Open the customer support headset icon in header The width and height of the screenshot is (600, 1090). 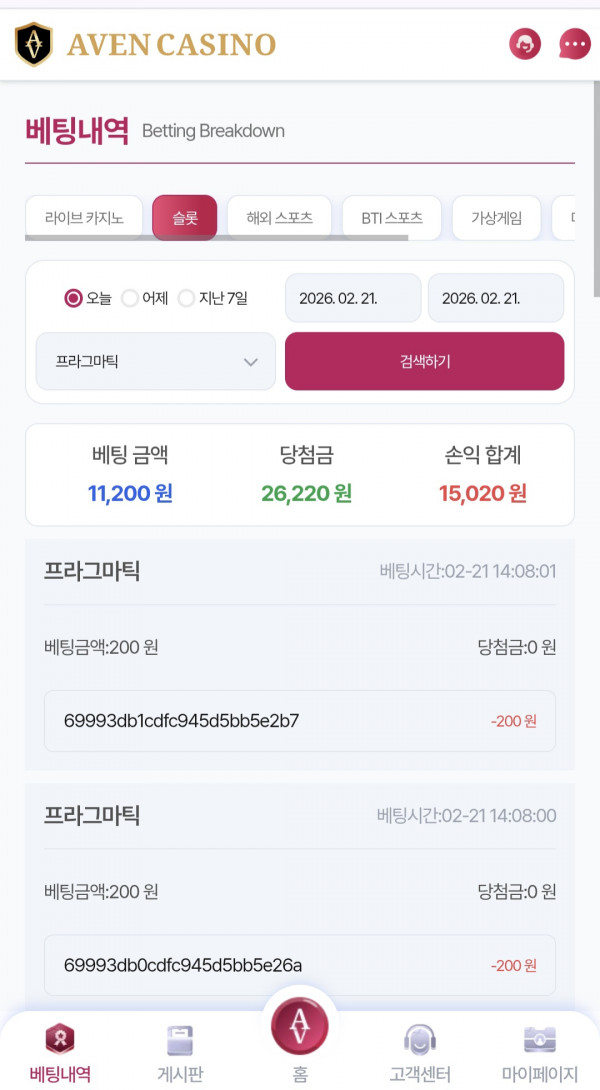pyautogui.click(x=524, y=44)
